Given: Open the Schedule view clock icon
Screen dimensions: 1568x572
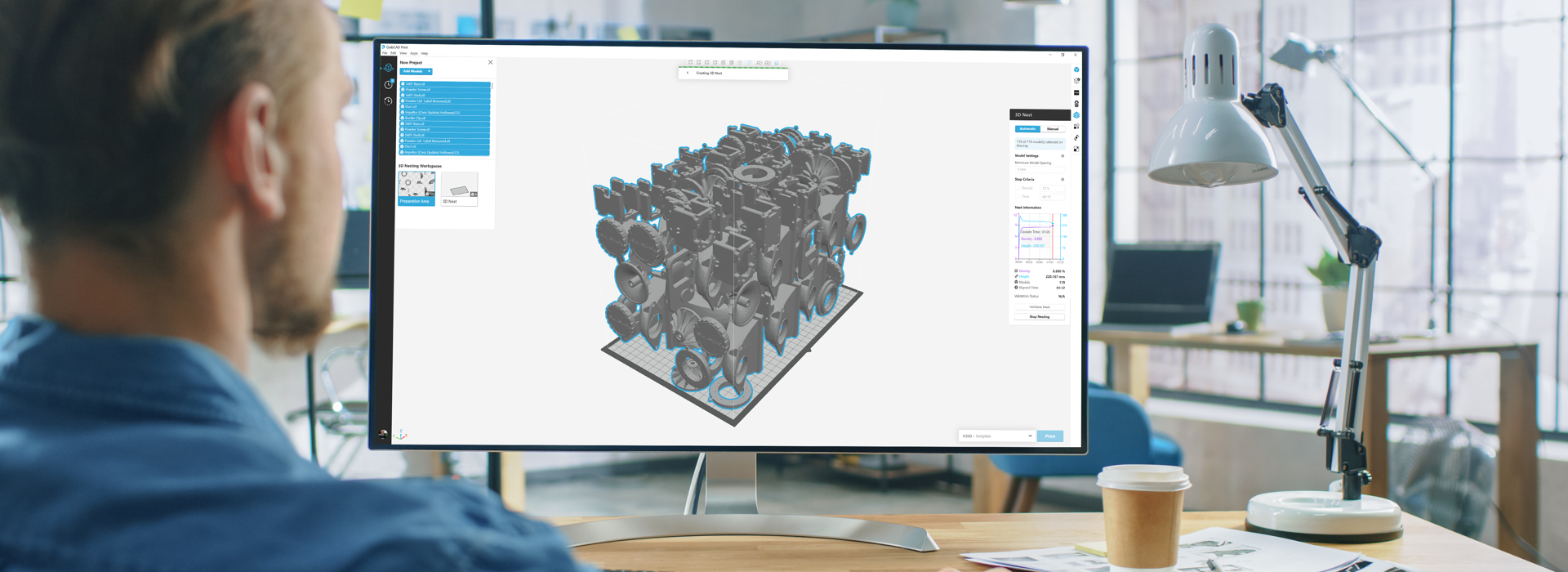Looking at the screenshot, I should (x=389, y=84).
